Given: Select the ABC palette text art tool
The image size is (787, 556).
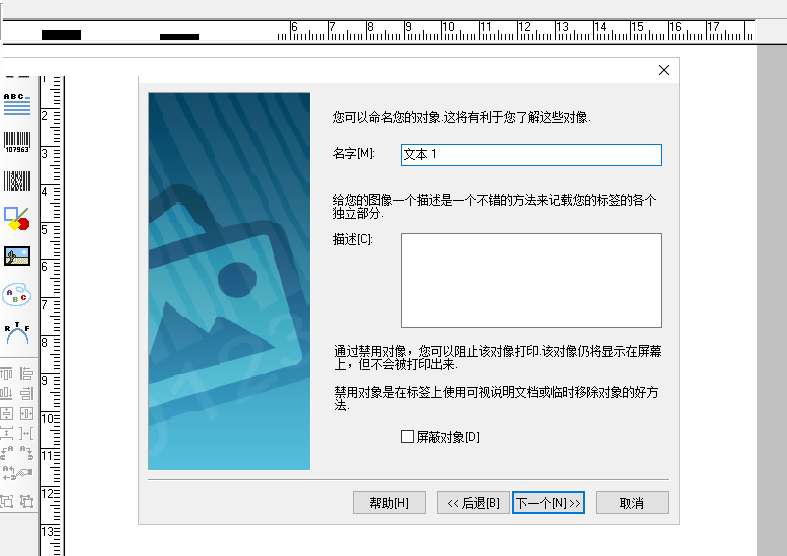Looking at the screenshot, I should pos(17,295).
